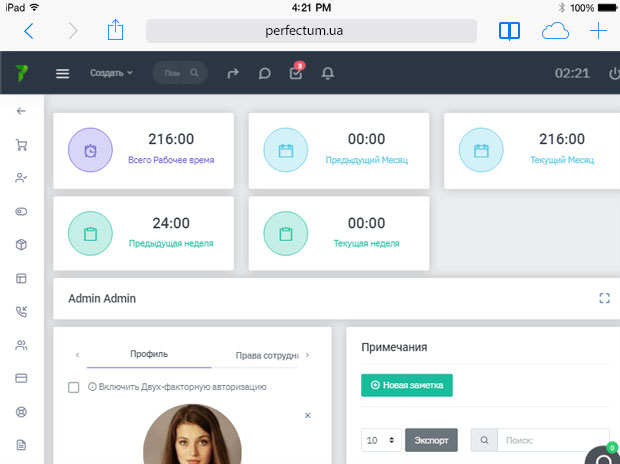Click the power logout icon
The height and width of the screenshot is (464, 620).
[x=614, y=74]
